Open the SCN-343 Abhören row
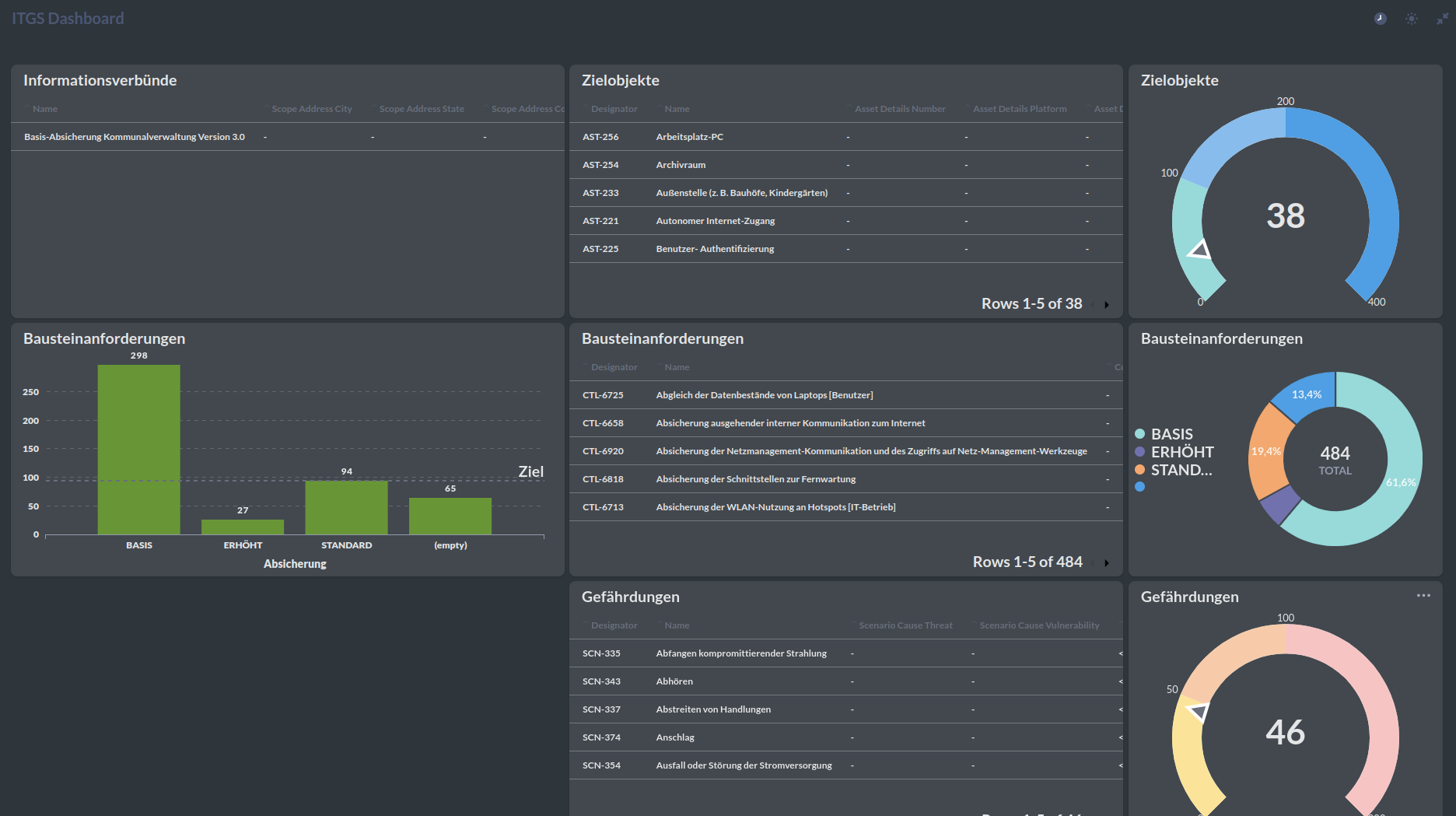This screenshot has width=1456, height=816. click(674, 681)
